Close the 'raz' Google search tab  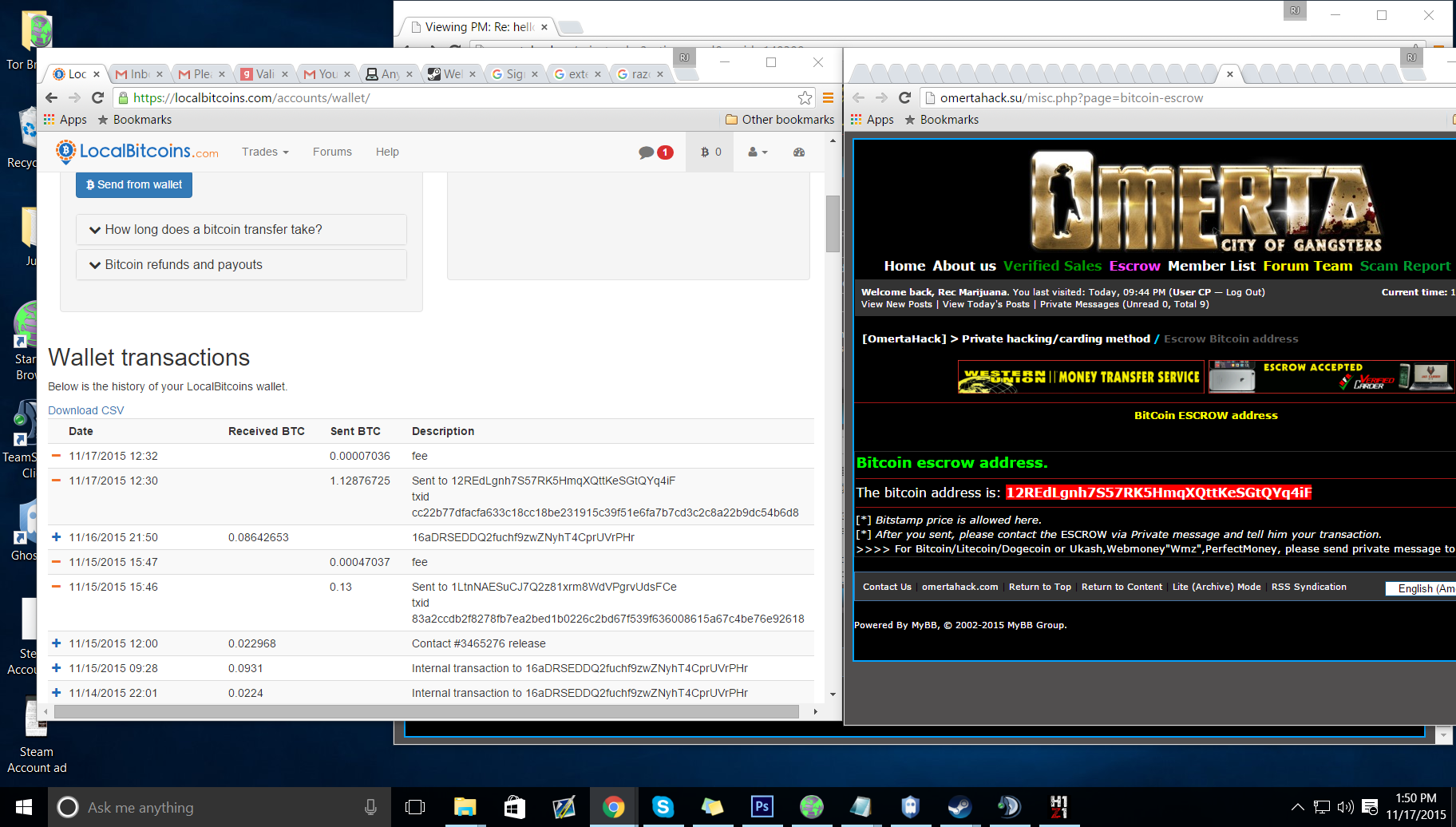click(660, 74)
